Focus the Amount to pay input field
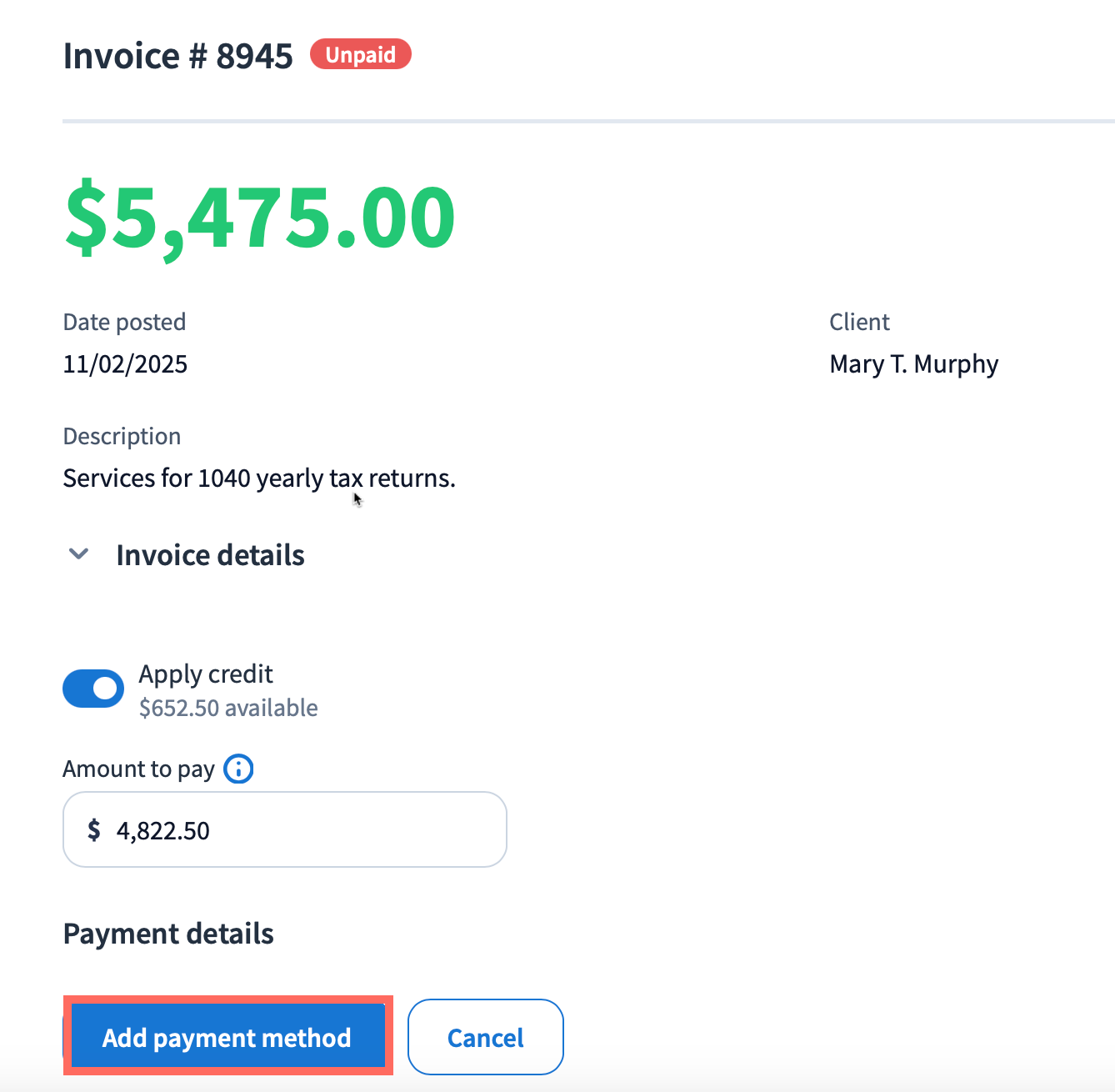The width and height of the screenshot is (1115, 1092). point(308,830)
